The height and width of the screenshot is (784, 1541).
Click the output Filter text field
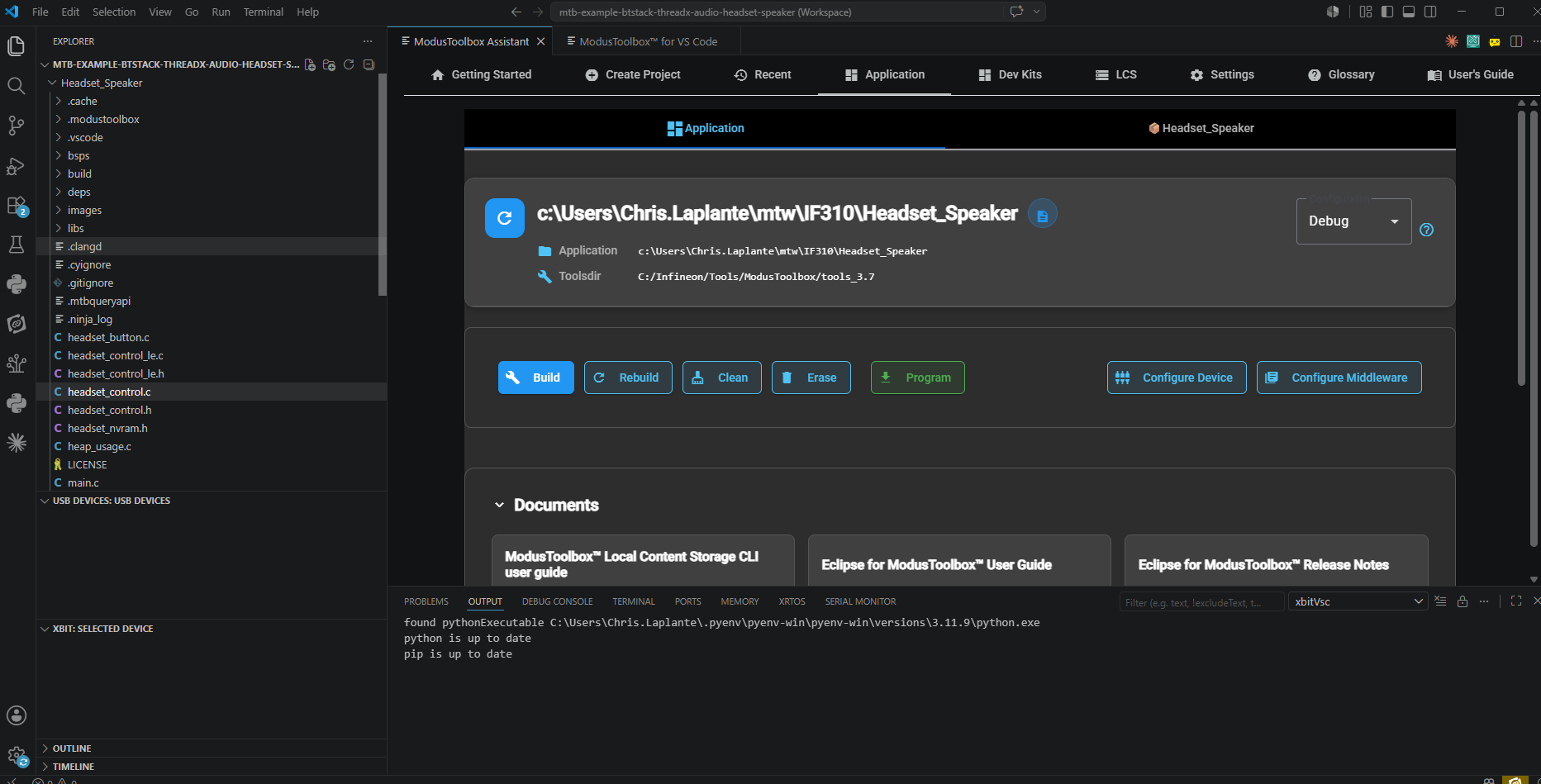tap(1202, 602)
